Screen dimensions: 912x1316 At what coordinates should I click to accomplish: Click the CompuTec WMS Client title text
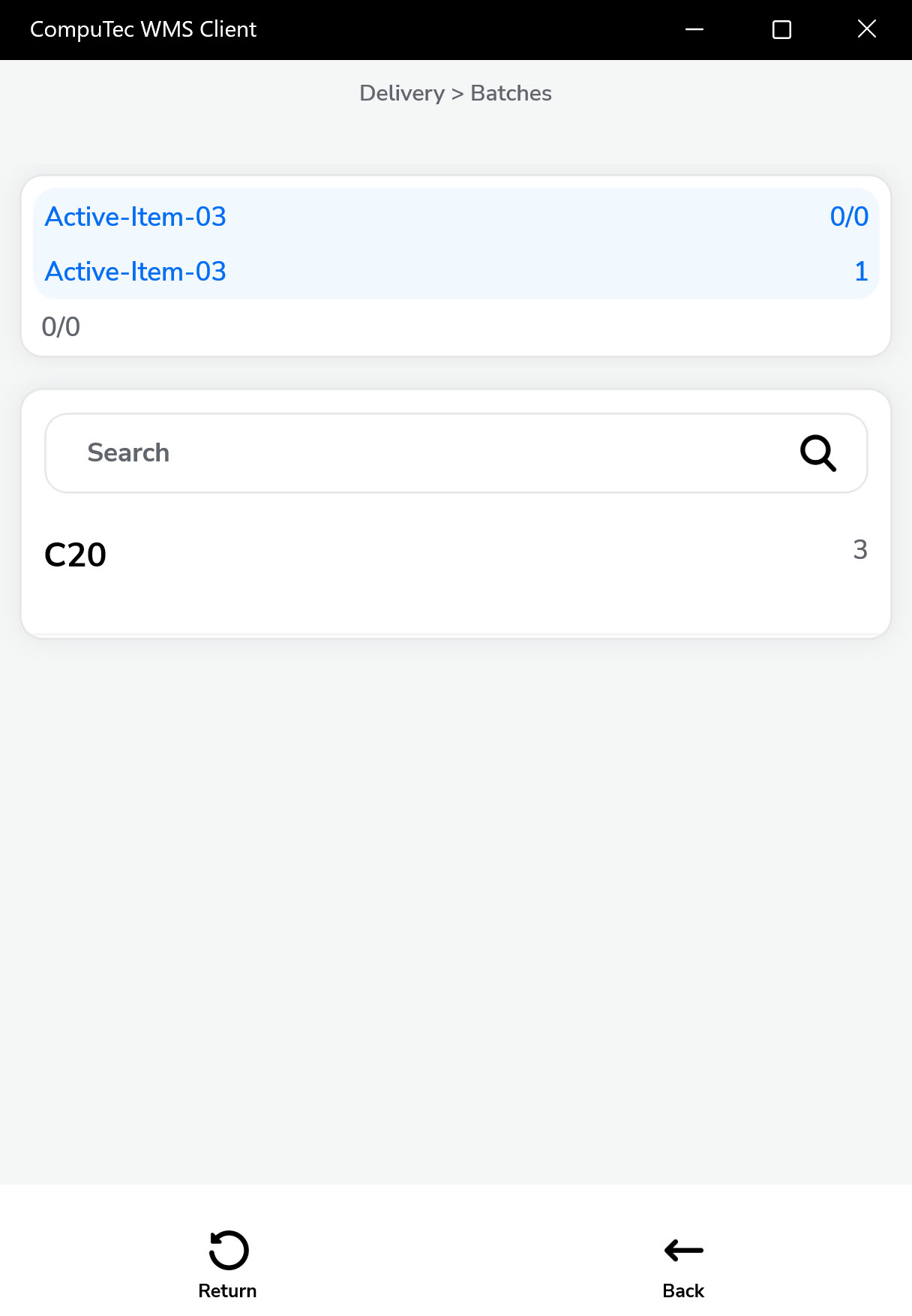point(143,29)
